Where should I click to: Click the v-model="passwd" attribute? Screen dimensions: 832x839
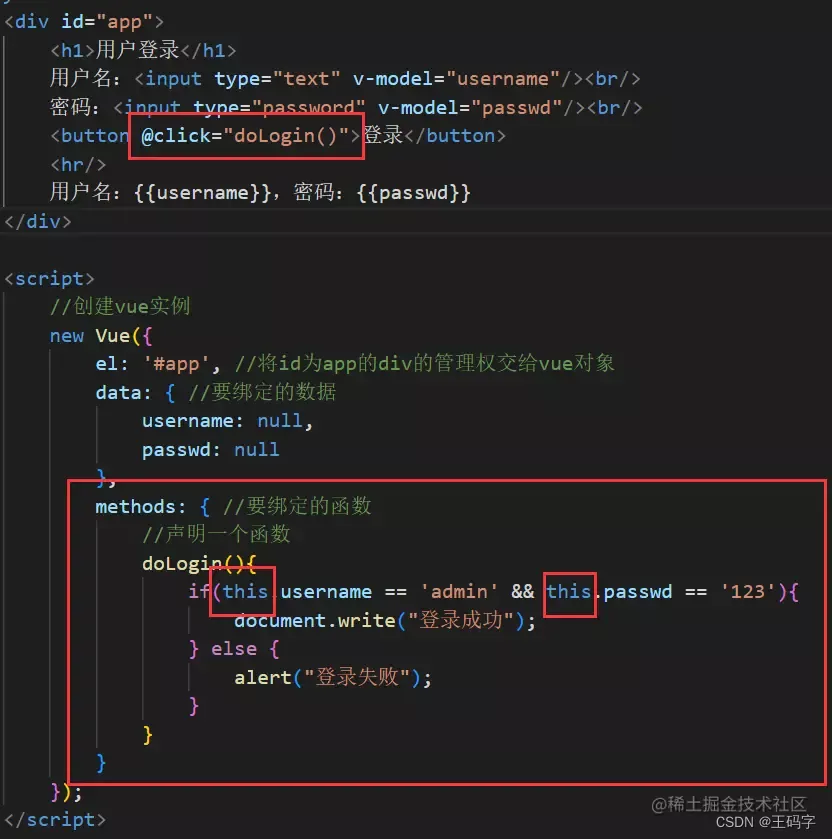coord(470,108)
